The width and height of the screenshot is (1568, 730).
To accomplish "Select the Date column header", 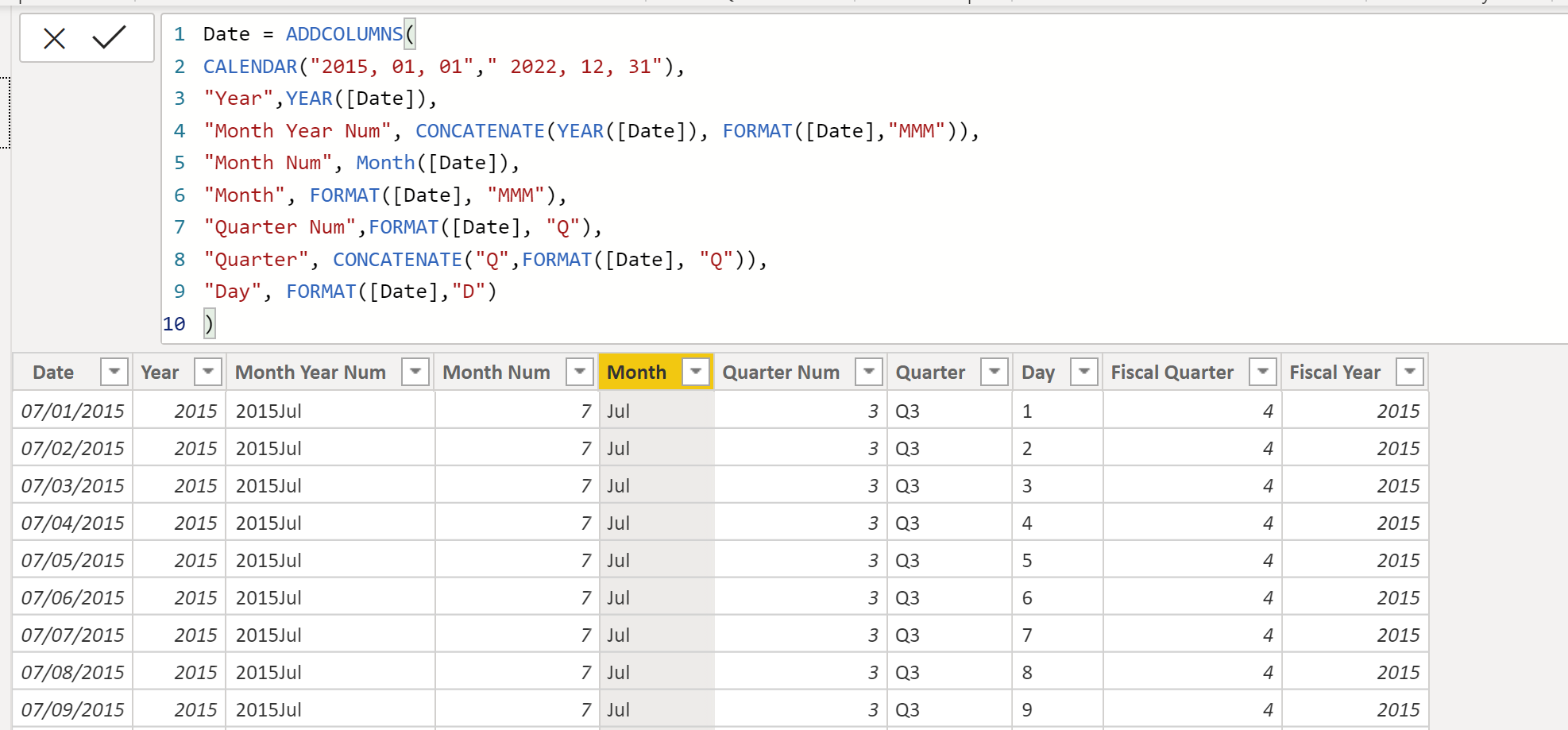I will pyautogui.click(x=53, y=373).
